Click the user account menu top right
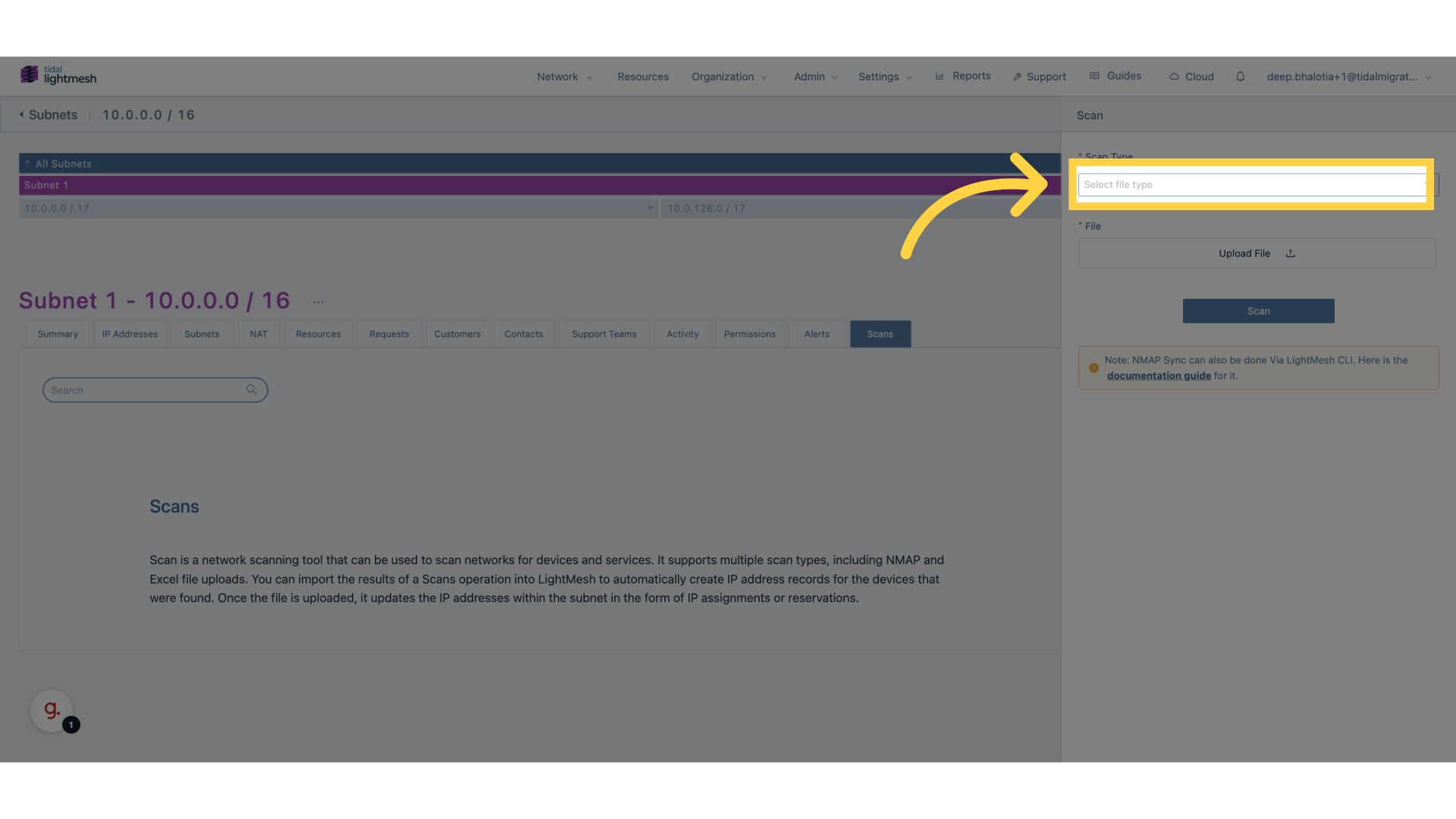Image resolution: width=1456 pixels, height=819 pixels. click(1348, 76)
